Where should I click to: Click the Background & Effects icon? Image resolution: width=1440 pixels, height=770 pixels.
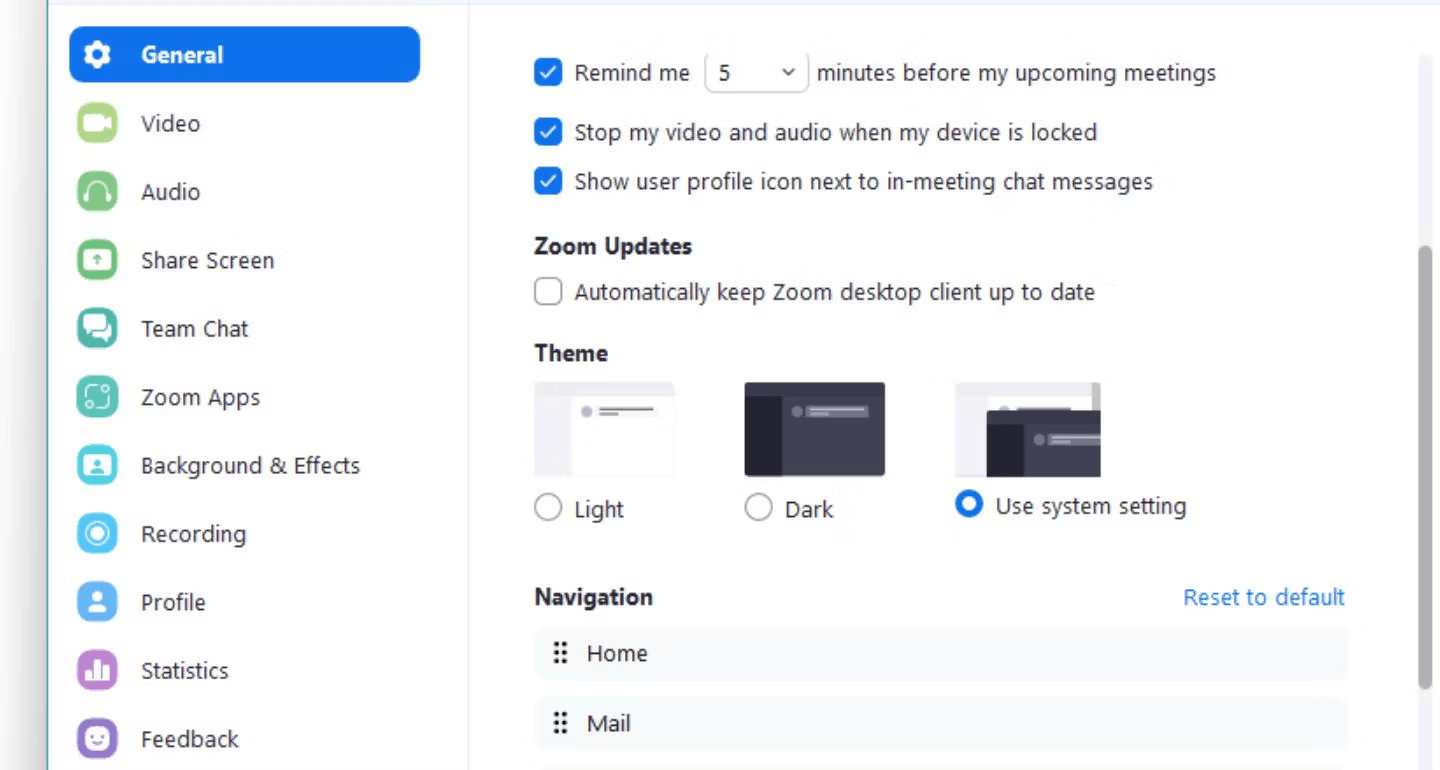(x=97, y=466)
